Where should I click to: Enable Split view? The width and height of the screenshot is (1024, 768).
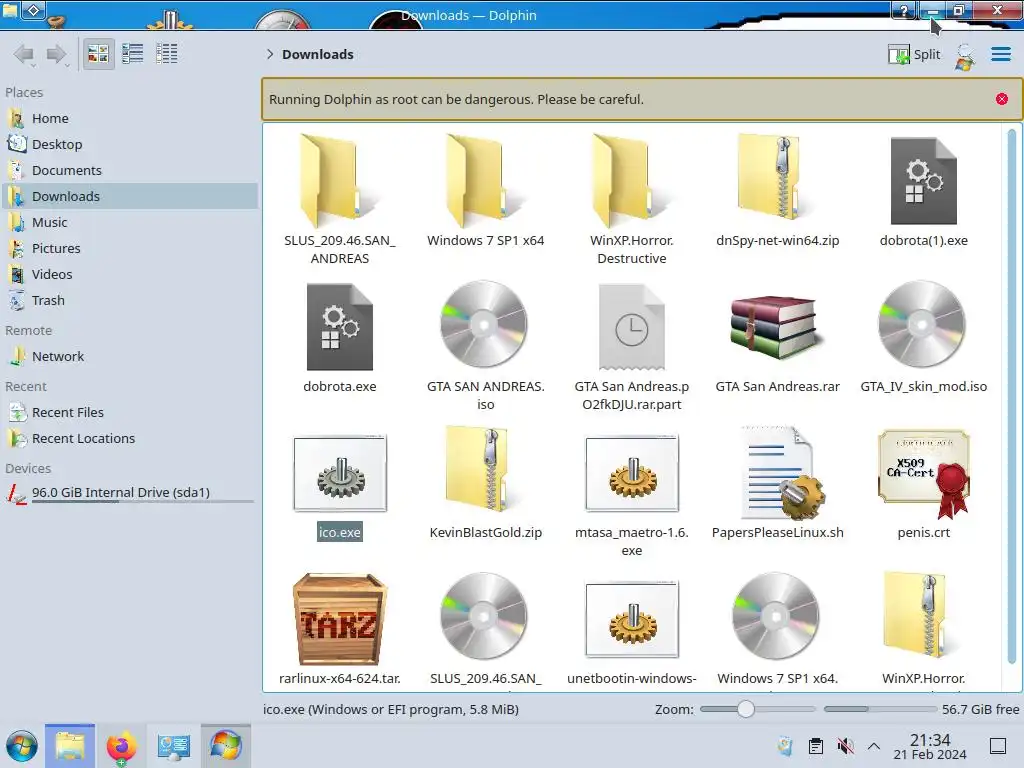click(914, 54)
